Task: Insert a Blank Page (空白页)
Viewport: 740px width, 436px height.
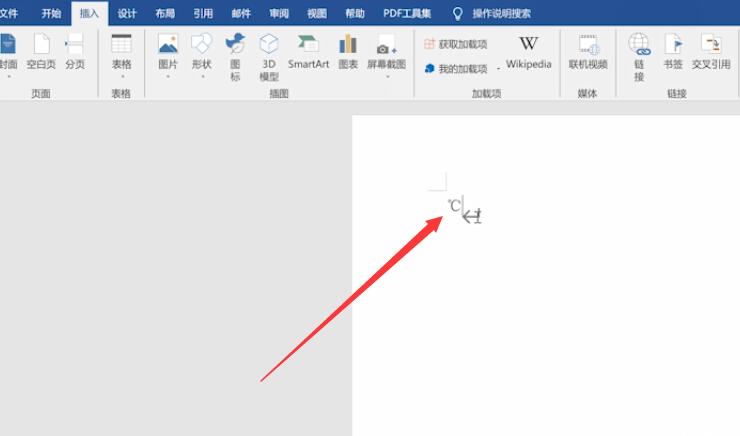Action: tap(41, 52)
